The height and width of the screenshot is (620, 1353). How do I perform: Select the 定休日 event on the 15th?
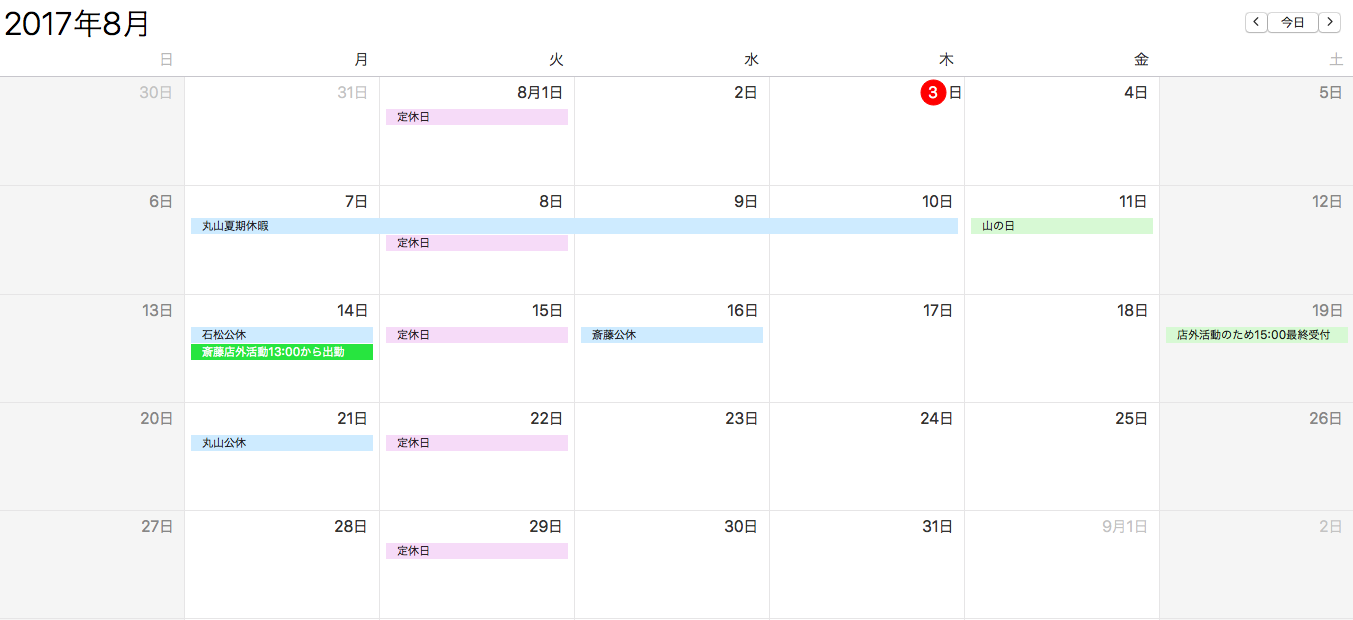click(477, 335)
